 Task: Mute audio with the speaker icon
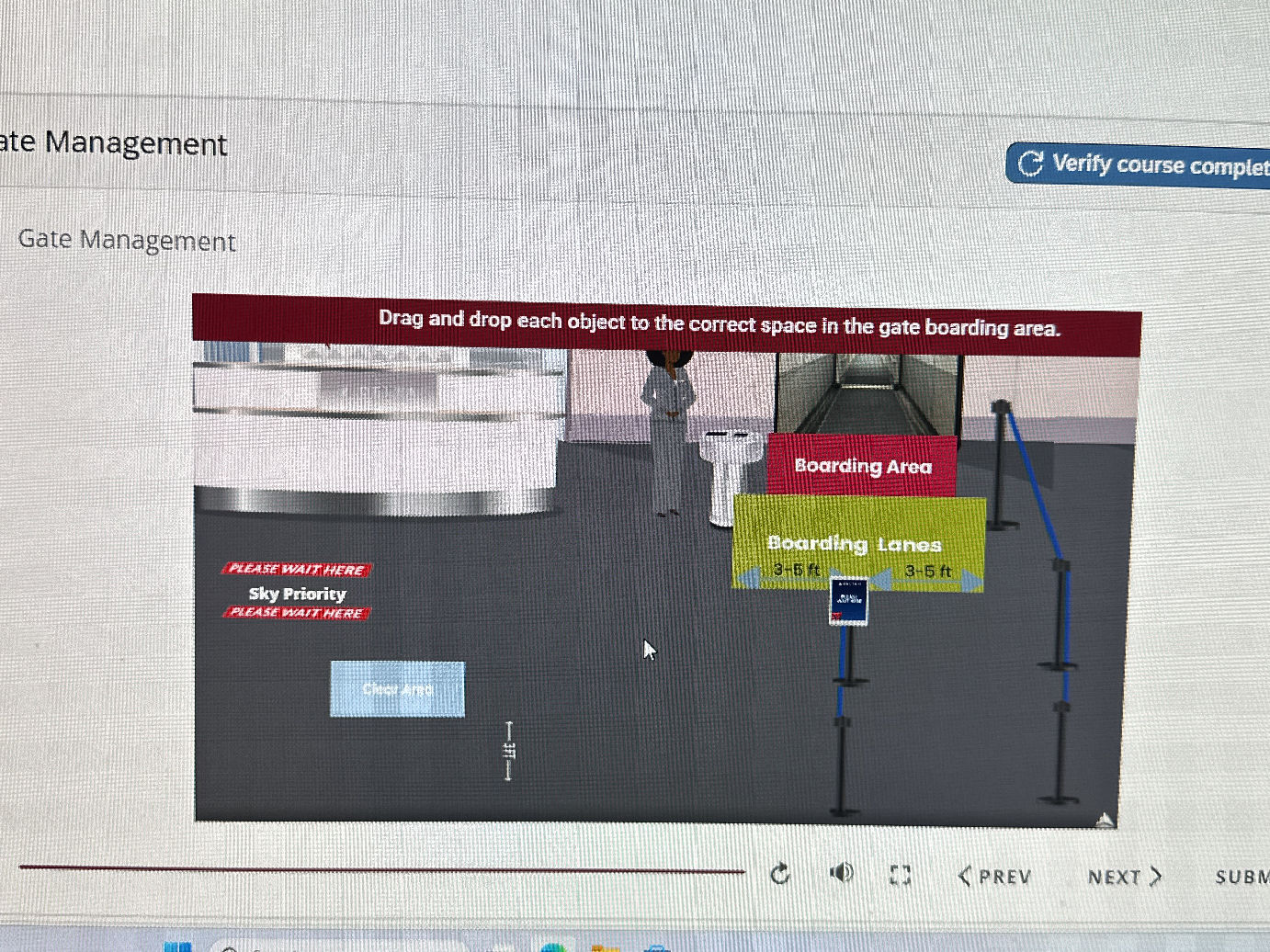tap(841, 872)
